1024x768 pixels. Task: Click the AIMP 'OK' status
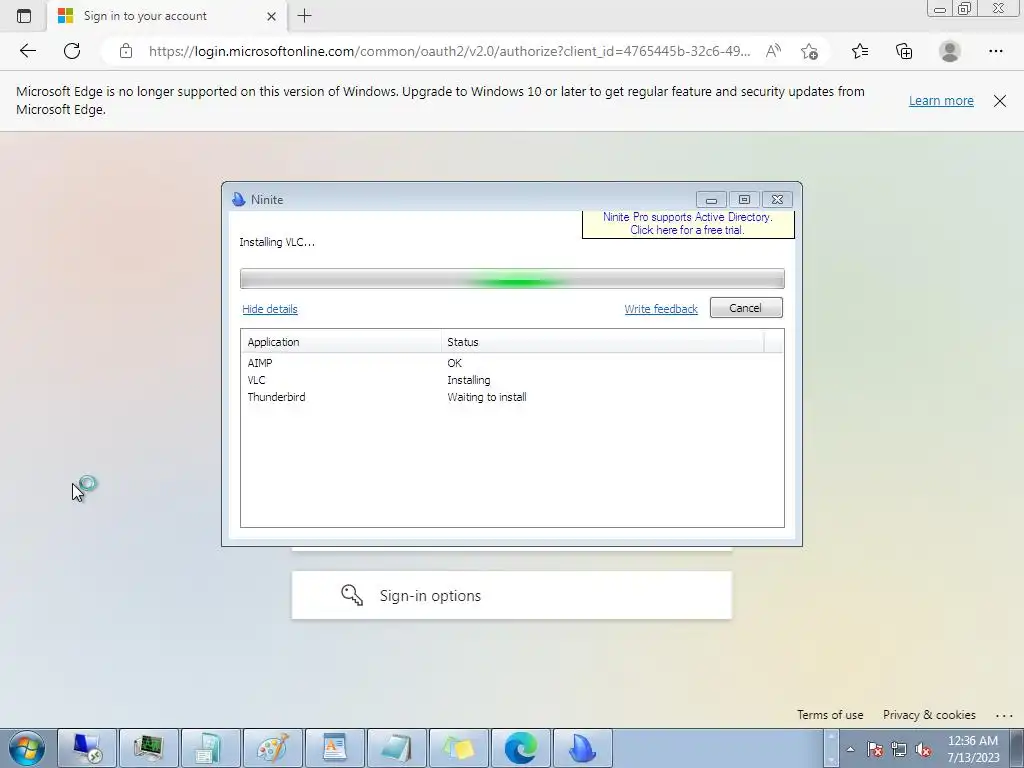coord(455,363)
